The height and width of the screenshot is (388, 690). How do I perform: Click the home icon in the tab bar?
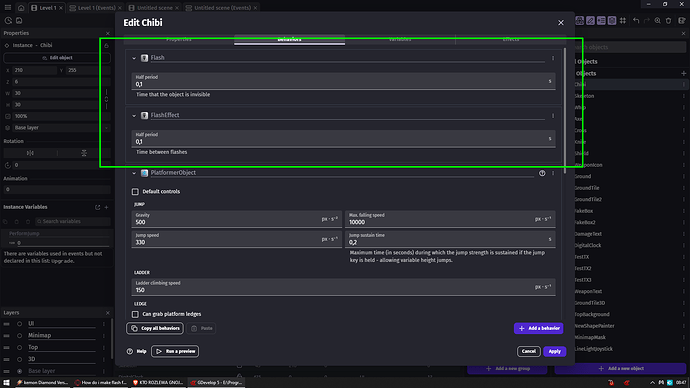[x=21, y=7]
